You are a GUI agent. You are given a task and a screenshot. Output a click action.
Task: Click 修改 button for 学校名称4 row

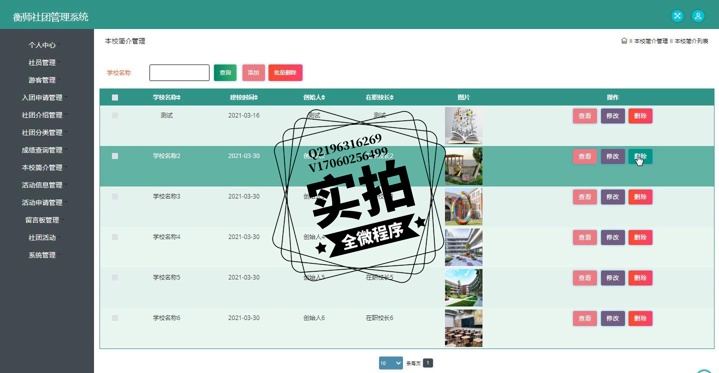pos(613,237)
